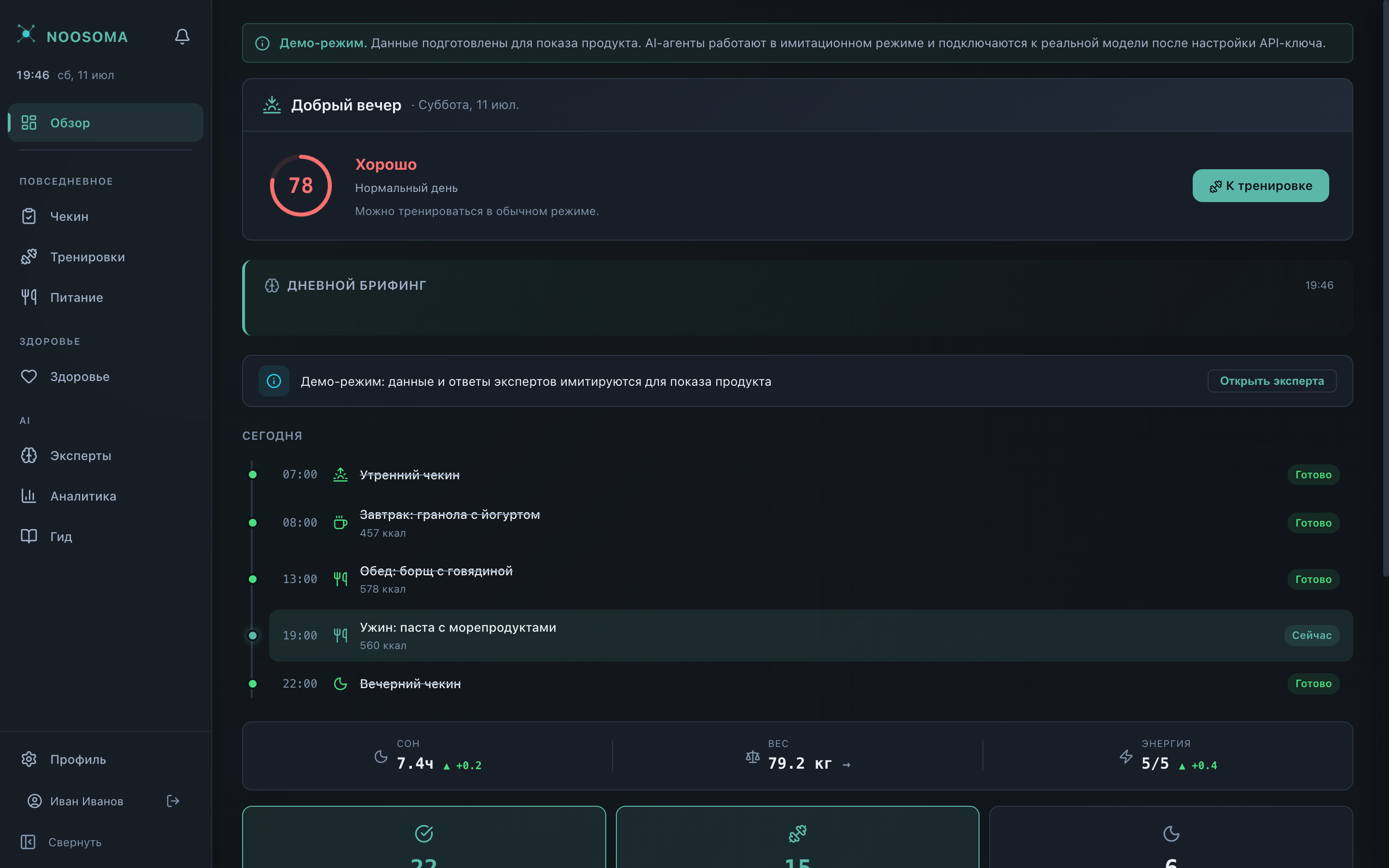
Task: Click Готово badge for Обед
Action: [x=1313, y=579]
